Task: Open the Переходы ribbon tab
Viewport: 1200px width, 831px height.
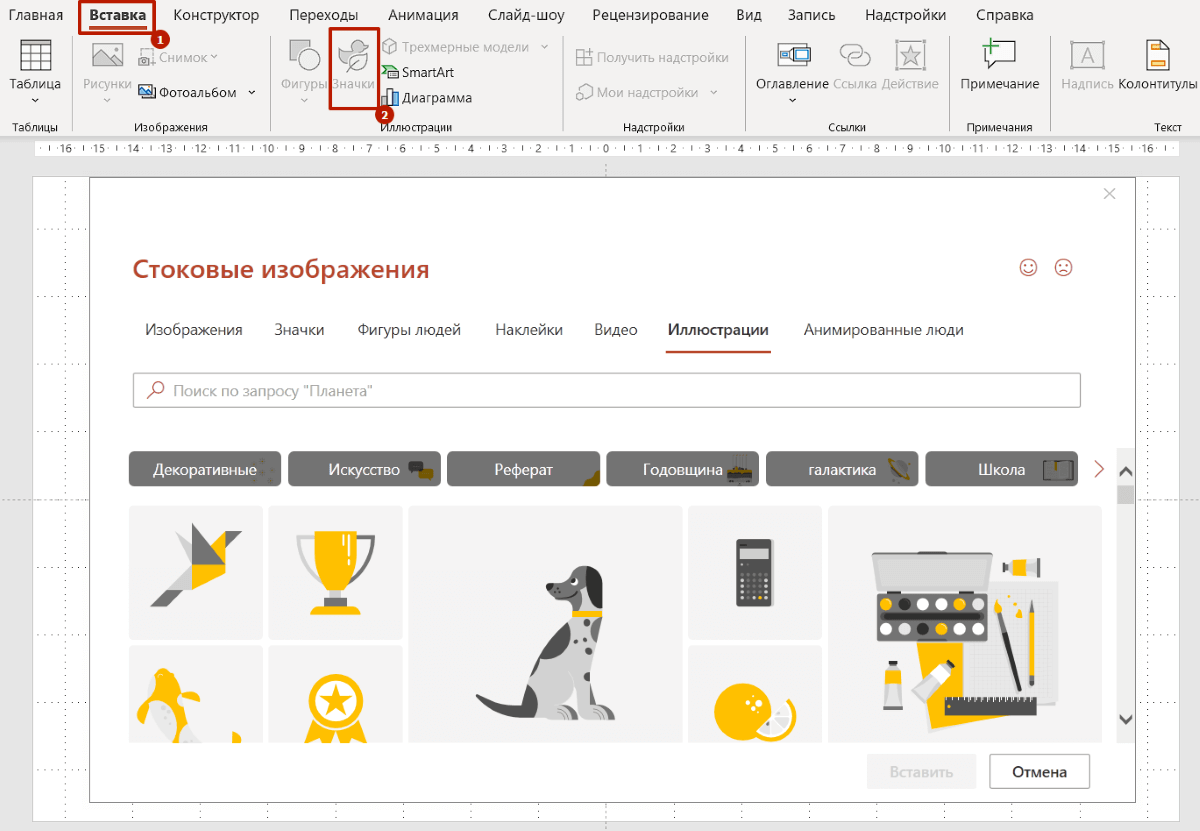Action: (324, 15)
